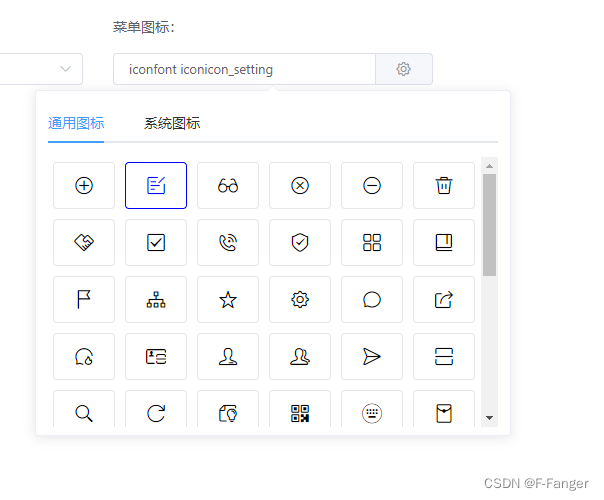This screenshot has height=500, width=604.
Task: Click the gear button beside icon input
Action: [404, 69]
